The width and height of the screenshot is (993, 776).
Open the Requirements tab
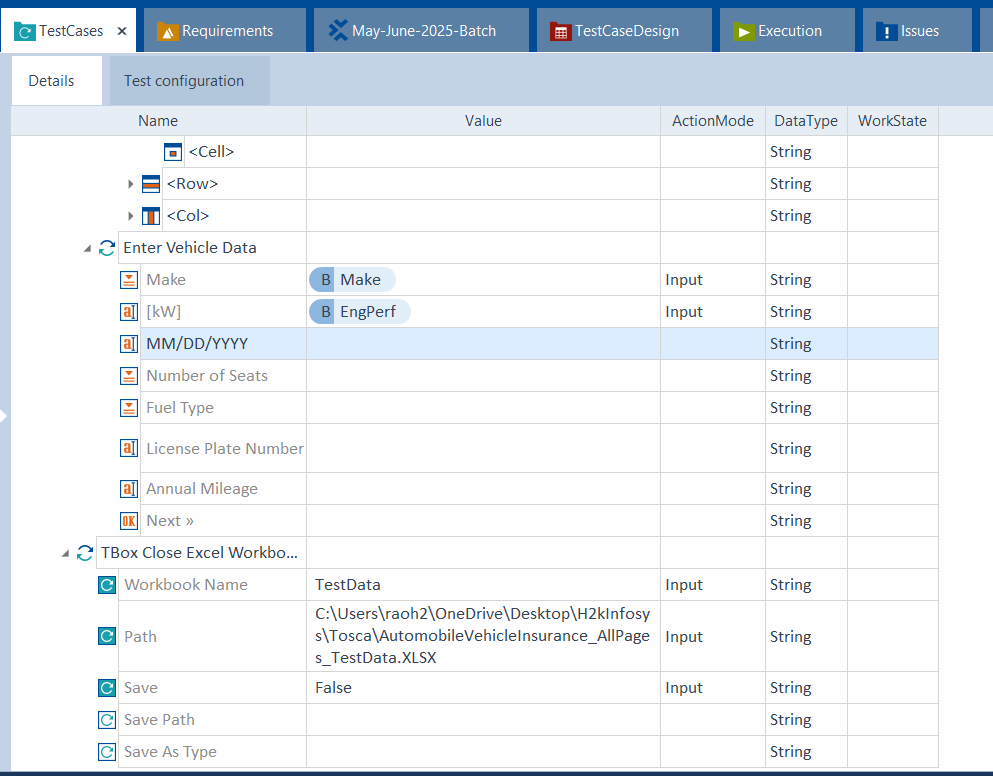[227, 31]
